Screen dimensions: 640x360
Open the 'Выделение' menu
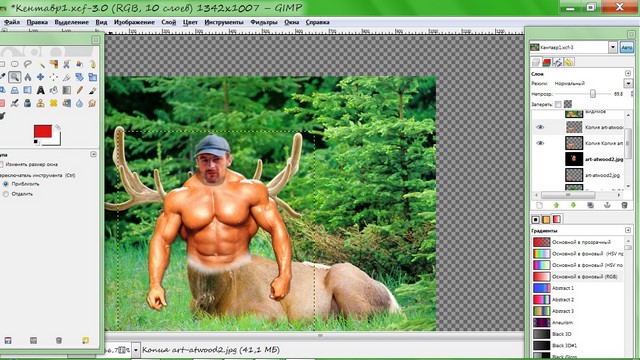[71, 22]
